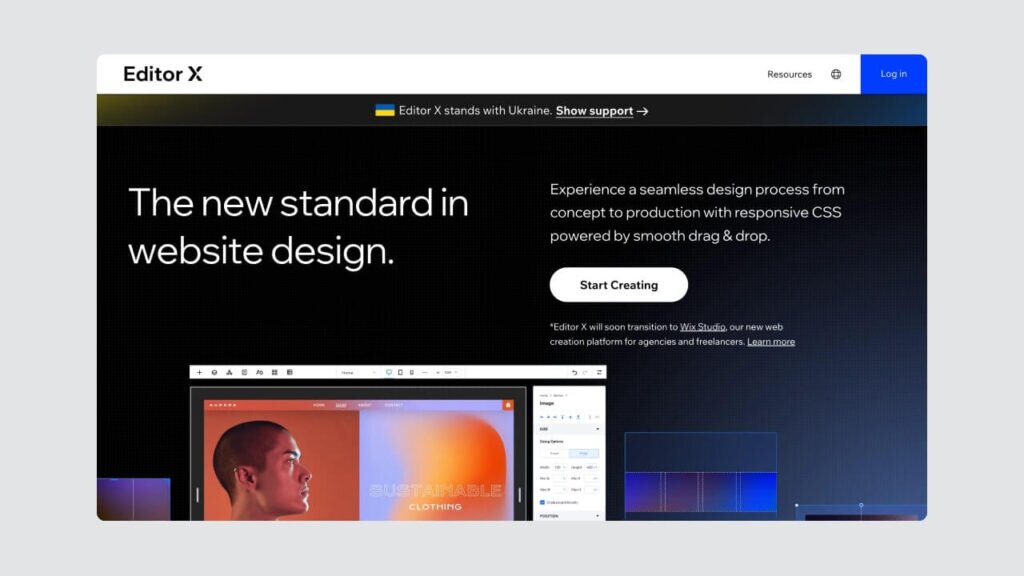Click HOME in the preview site navigation
The width and height of the screenshot is (1024, 576).
click(319, 405)
